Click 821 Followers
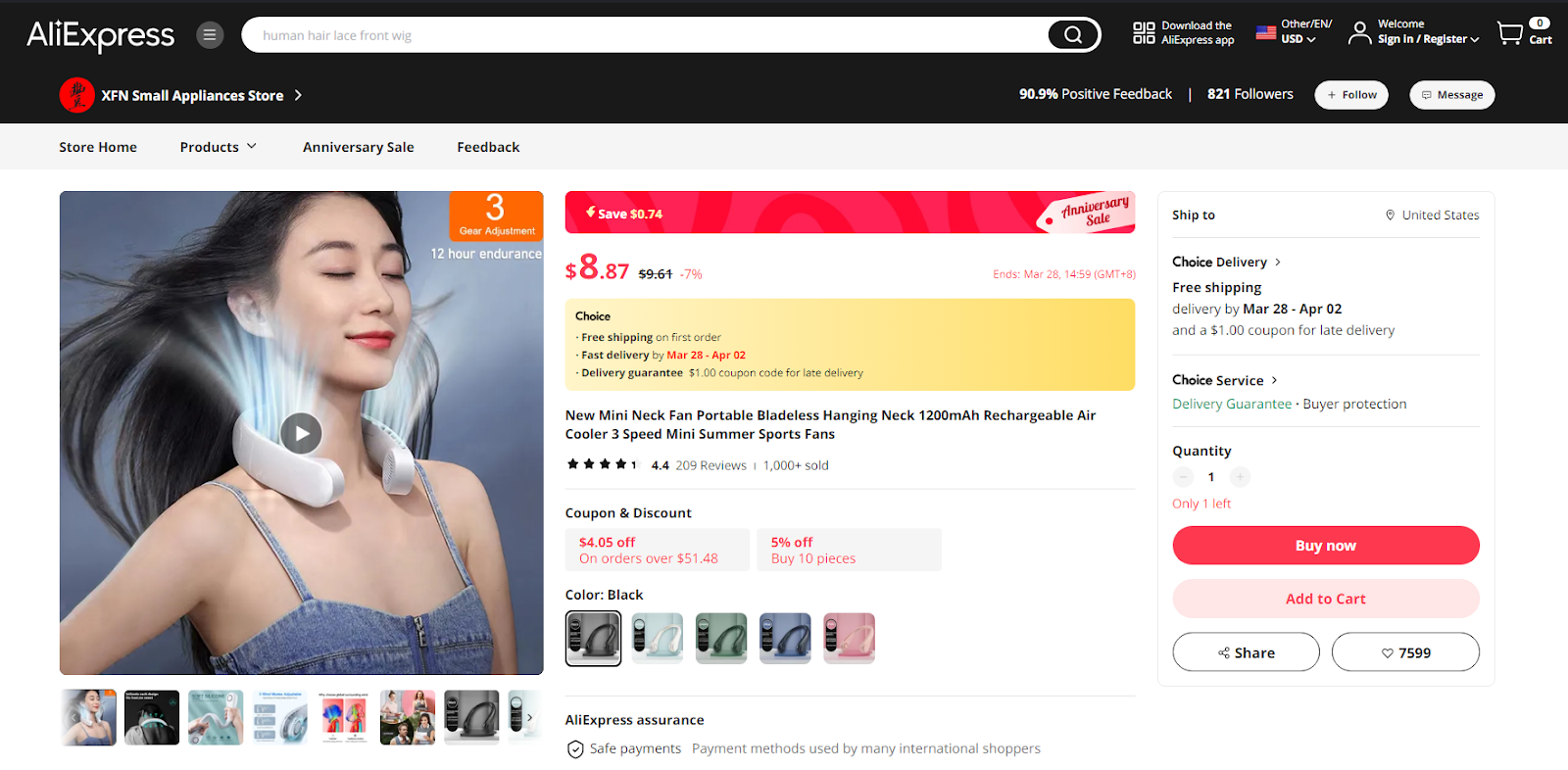Viewport: 1568px width, 770px height. coord(1250,94)
